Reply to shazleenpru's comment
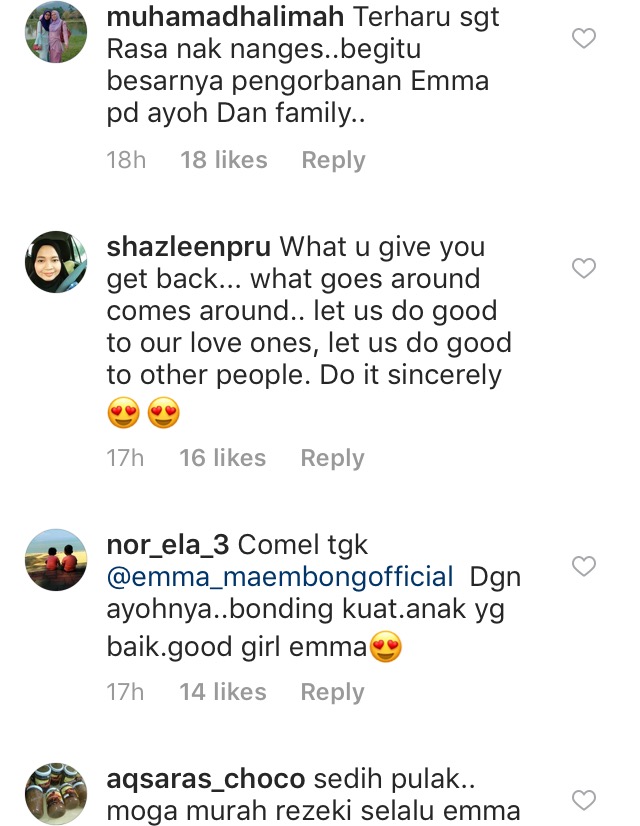This screenshot has height=826, width=640. click(333, 458)
